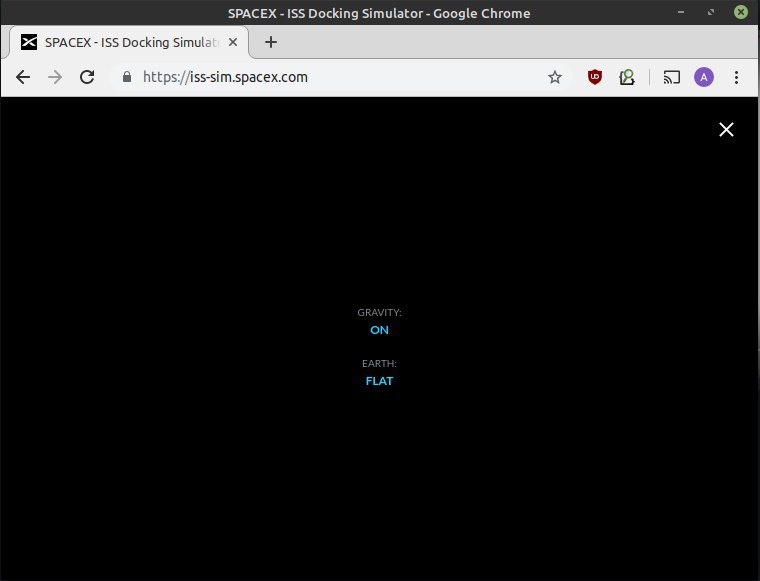
Task: Close the settings overlay with the X
Action: pyautogui.click(x=726, y=129)
